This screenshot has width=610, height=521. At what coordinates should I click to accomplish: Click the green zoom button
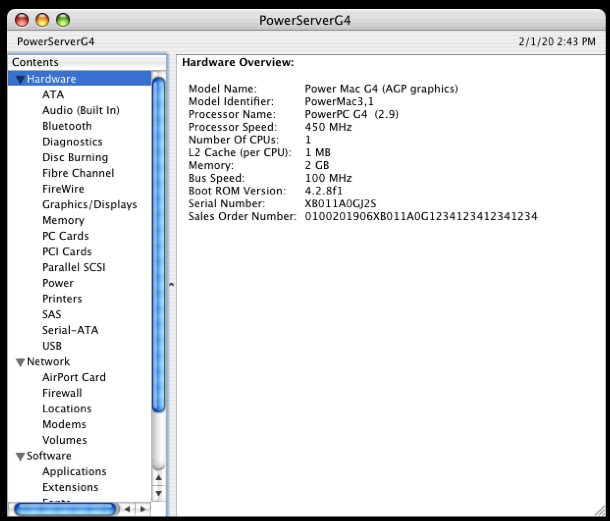[63, 20]
